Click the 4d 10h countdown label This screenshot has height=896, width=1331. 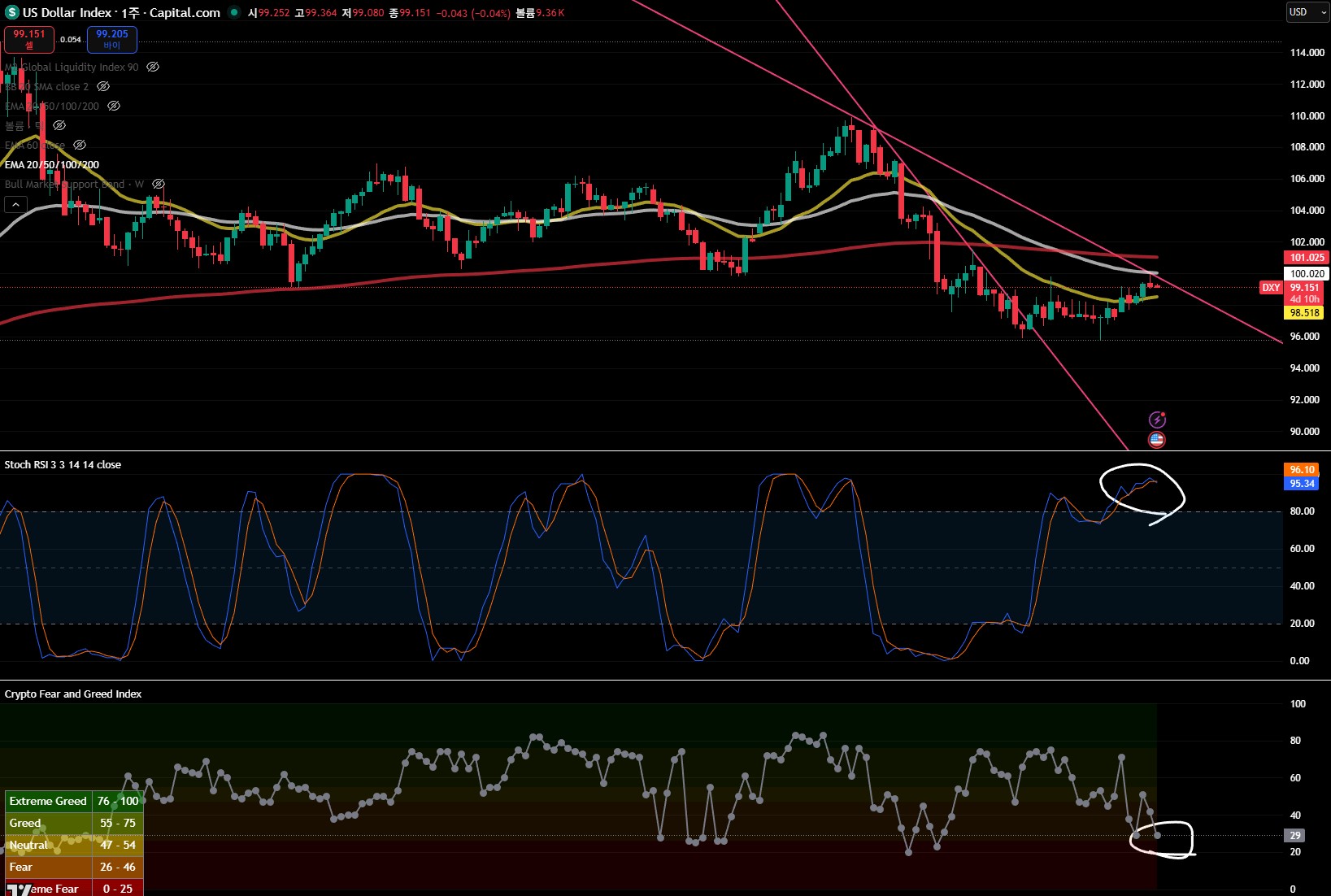(x=1305, y=299)
